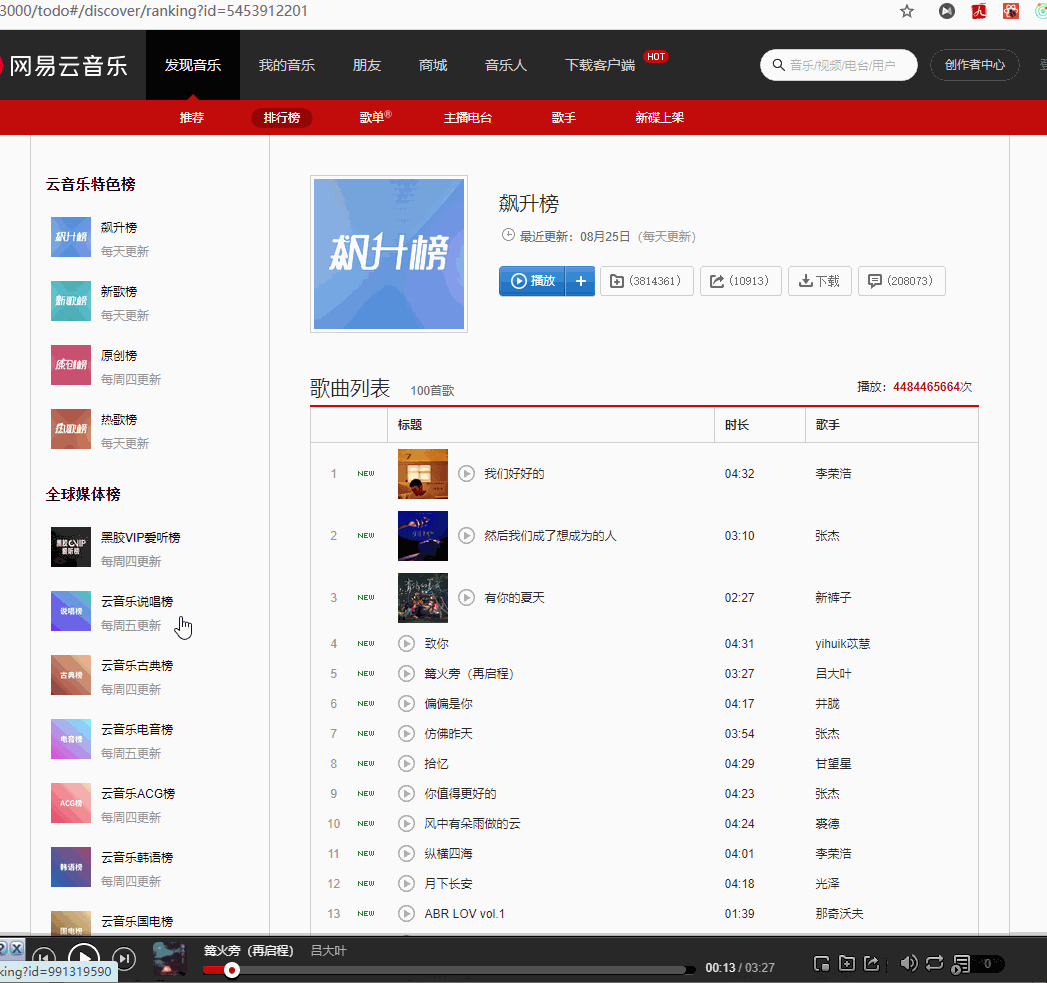Click the search magnifier icon
Viewport: 1047px width, 983px height.
pos(778,65)
